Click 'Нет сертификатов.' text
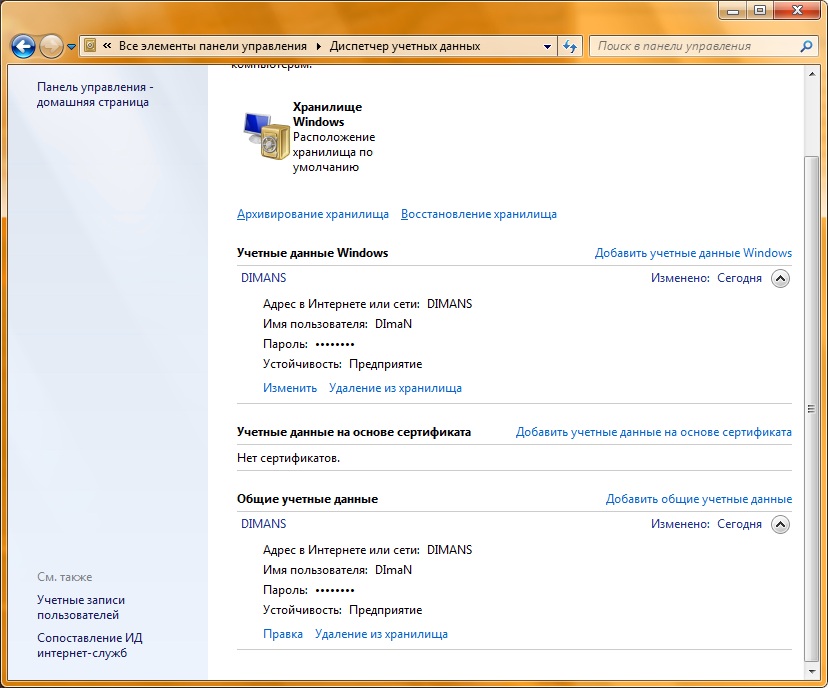 pyautogui.click(x=288, y=458)
